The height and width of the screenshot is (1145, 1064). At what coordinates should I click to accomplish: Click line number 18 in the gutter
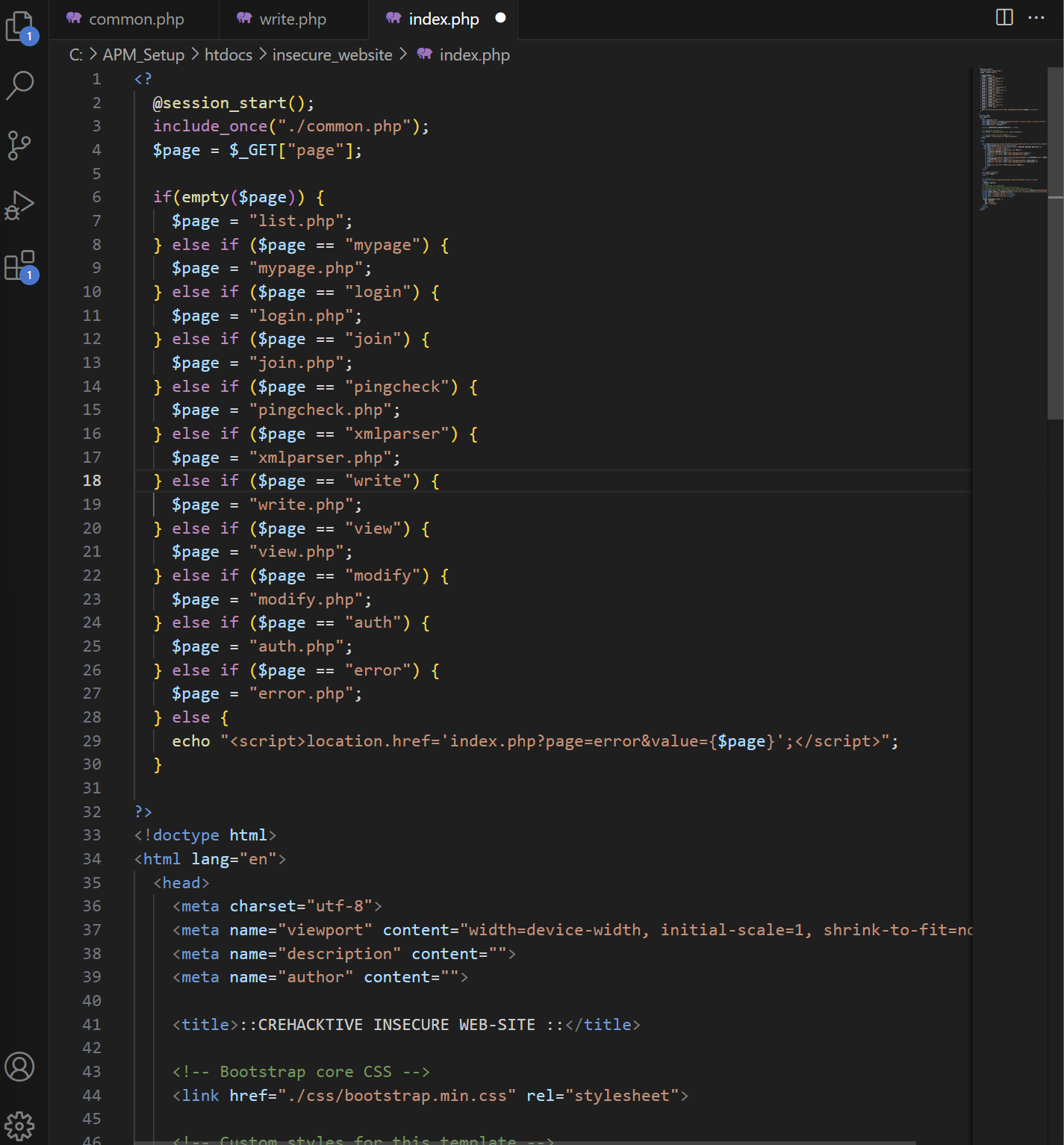pyautogui.click(x=92, y=481)
